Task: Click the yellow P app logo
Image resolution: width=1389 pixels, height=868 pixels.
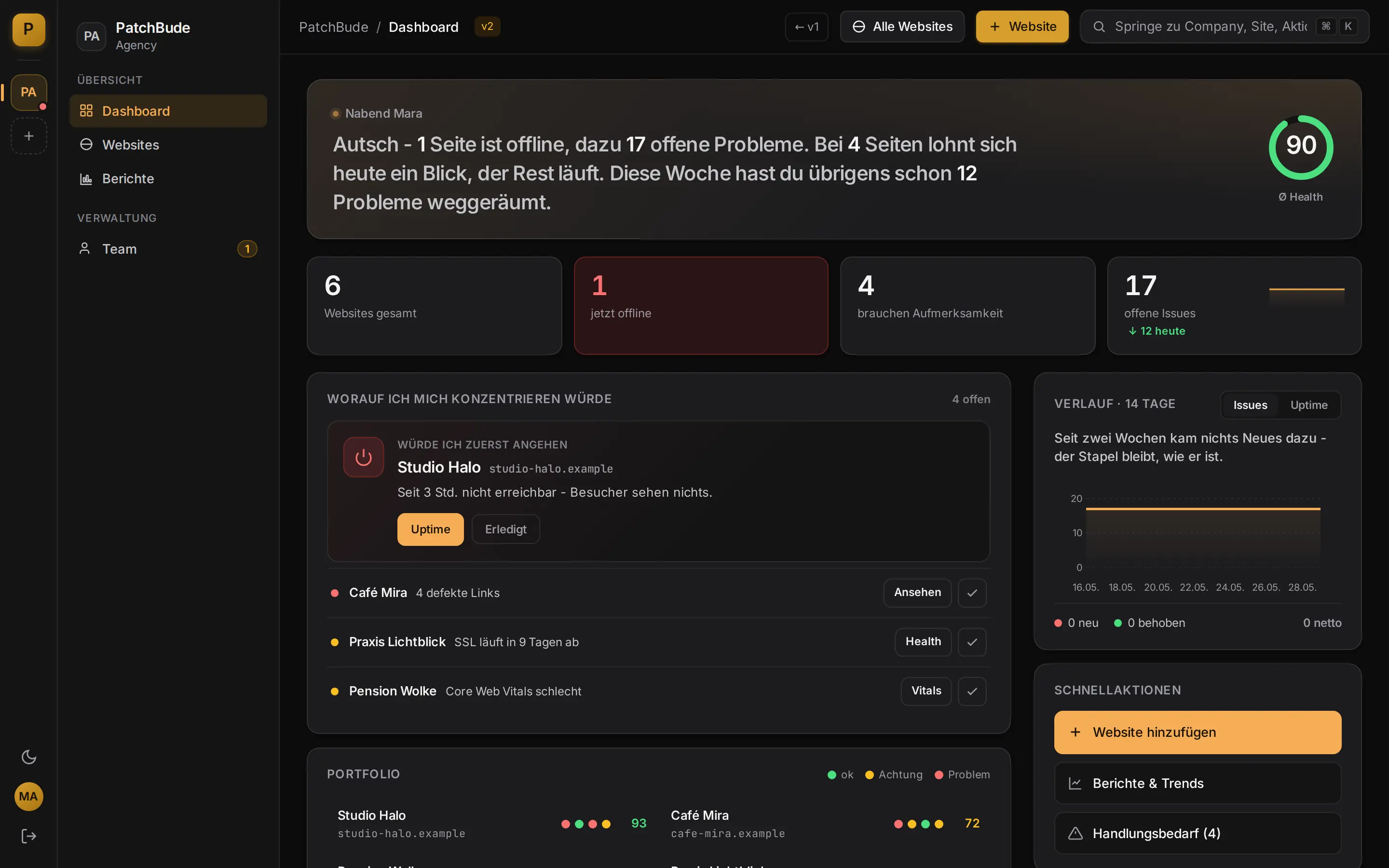Action: (29, 29)
